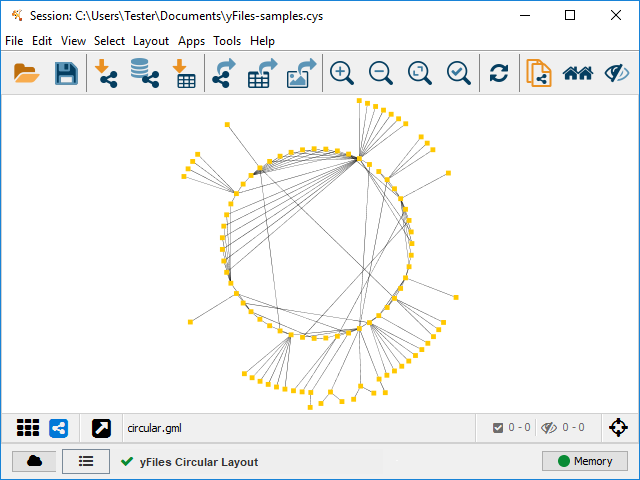
Task: Open the task history list button
Action: tap(86, 461)
